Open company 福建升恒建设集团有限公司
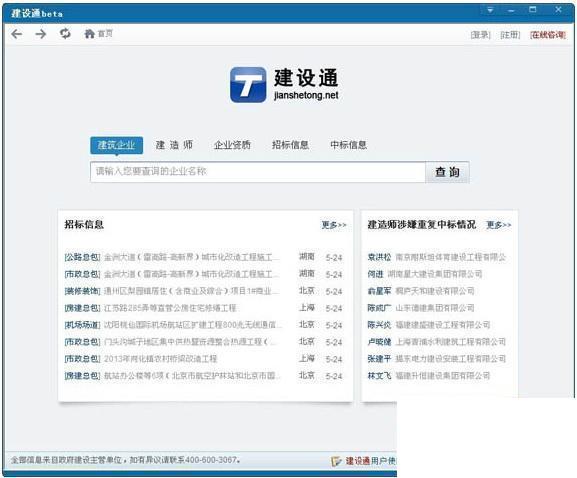This screenshot has width=577, height=478. [443, 375]
